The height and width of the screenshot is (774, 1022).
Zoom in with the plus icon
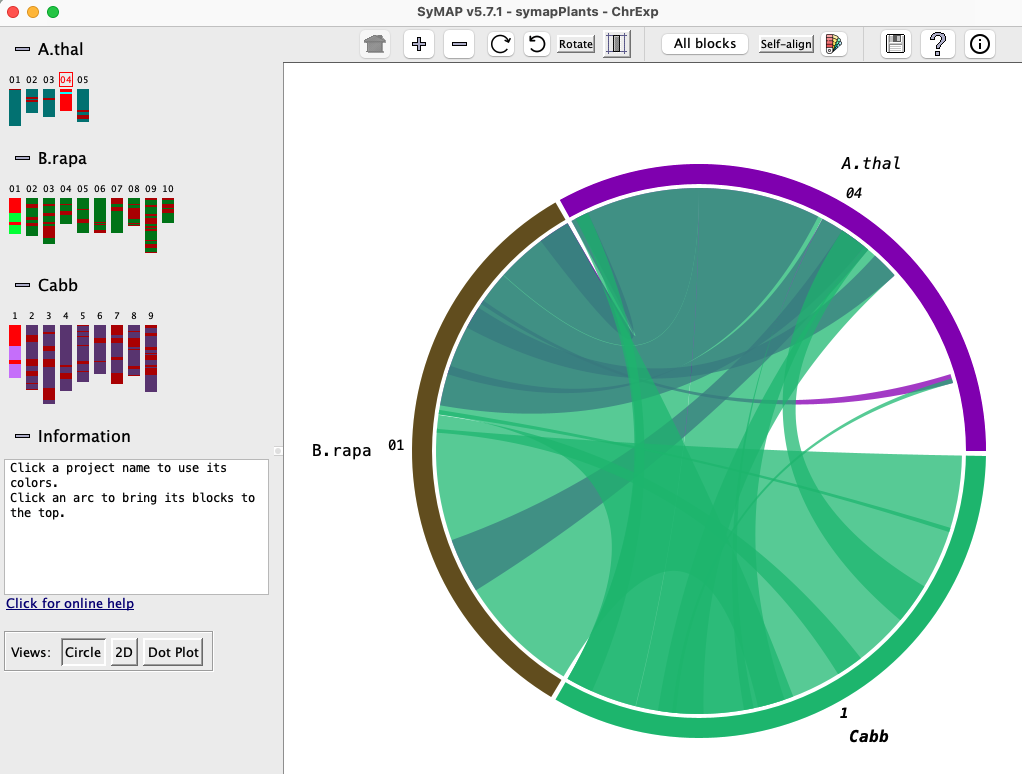tap(419, 44)
